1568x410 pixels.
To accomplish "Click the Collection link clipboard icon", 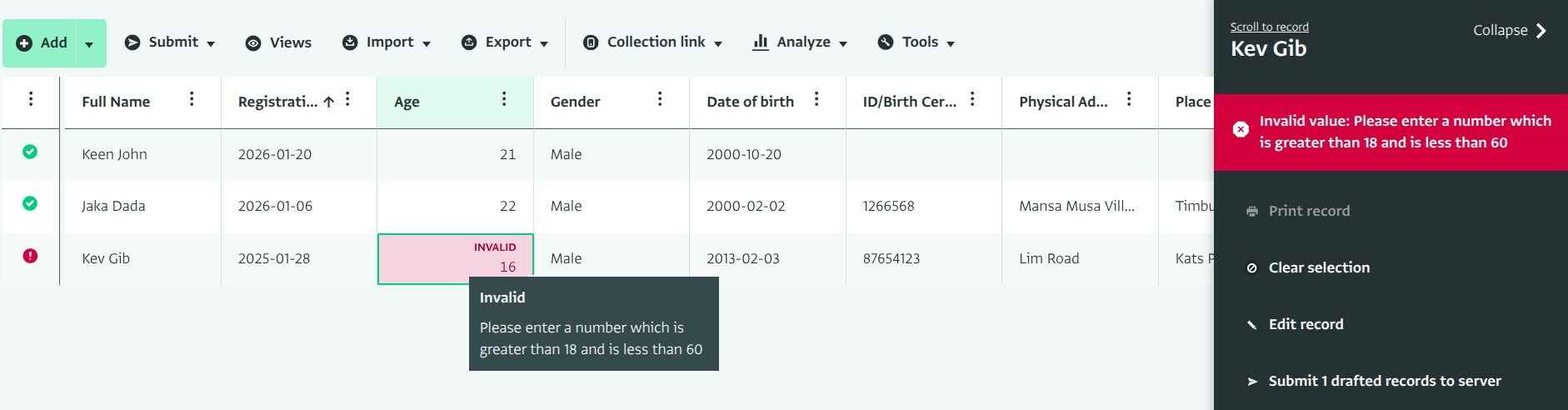I will coord(591,42).
